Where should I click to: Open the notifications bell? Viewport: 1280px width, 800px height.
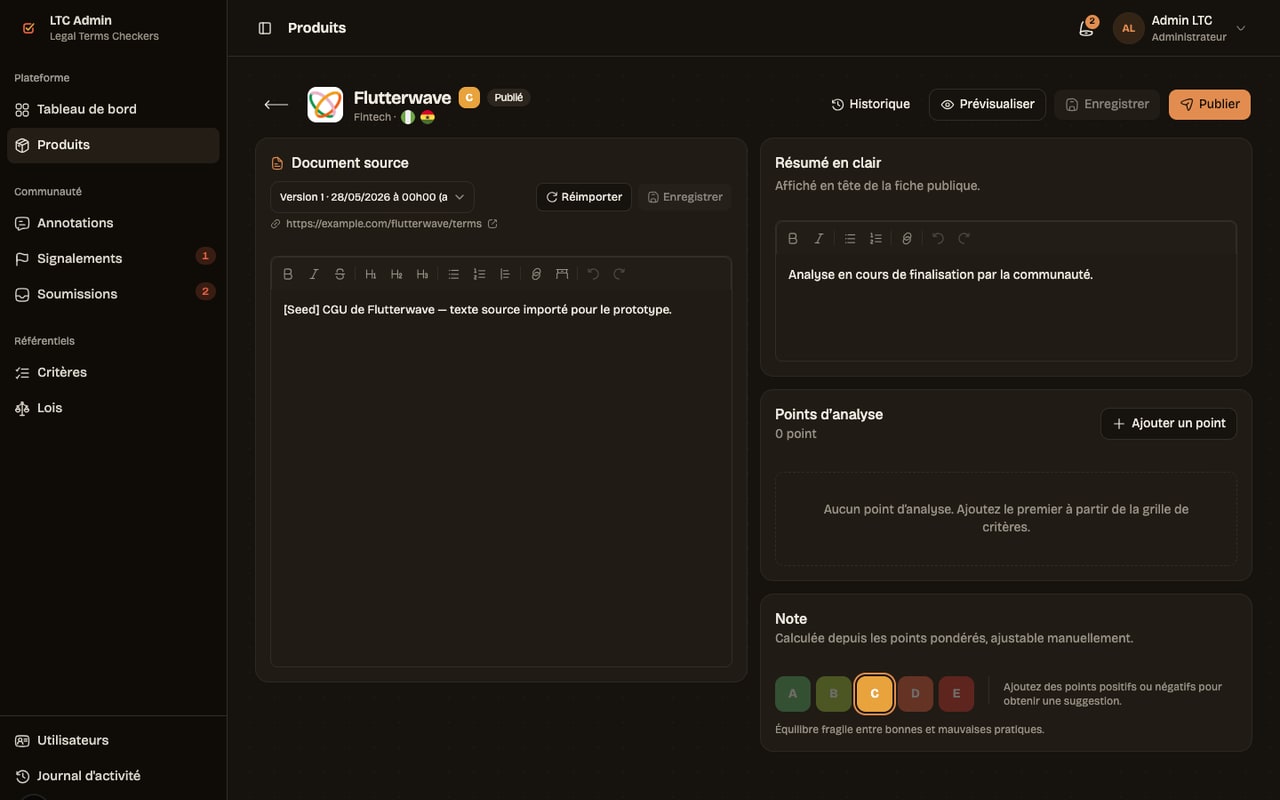coord(1086,28)
